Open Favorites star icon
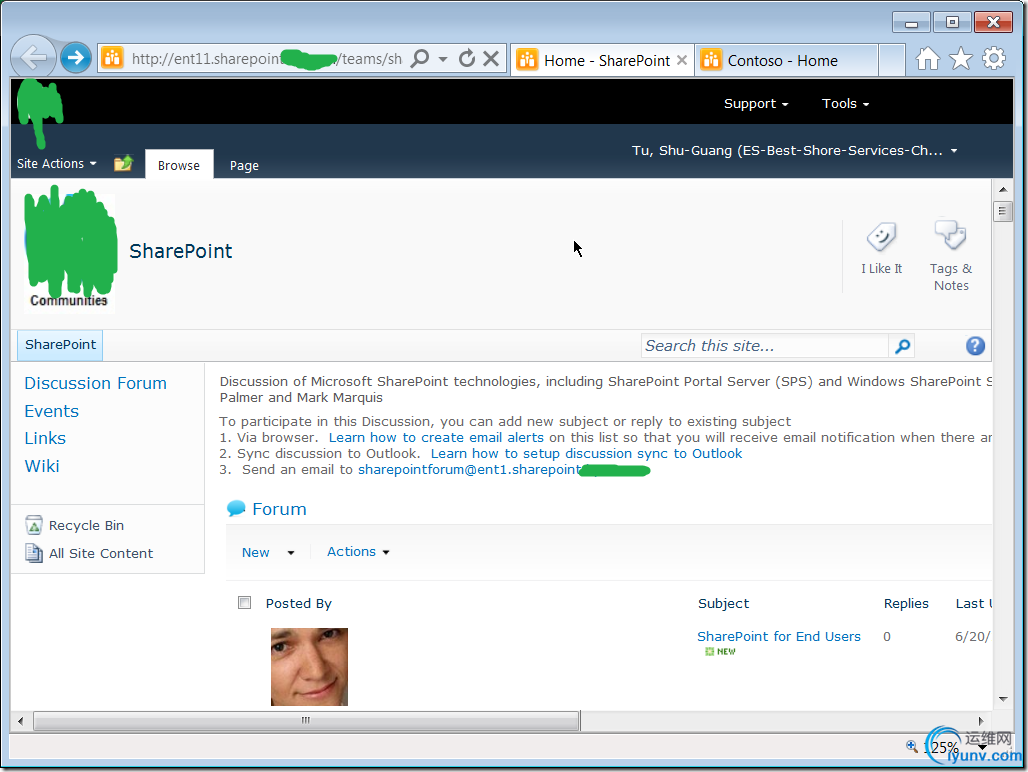The width and height of the screenshot is (1028, 772). (x=960, y=59)
